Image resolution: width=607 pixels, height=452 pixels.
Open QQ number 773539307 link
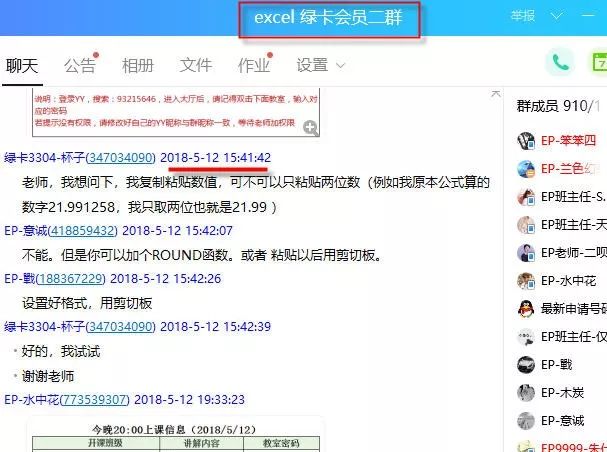click(x=94, y=399)
